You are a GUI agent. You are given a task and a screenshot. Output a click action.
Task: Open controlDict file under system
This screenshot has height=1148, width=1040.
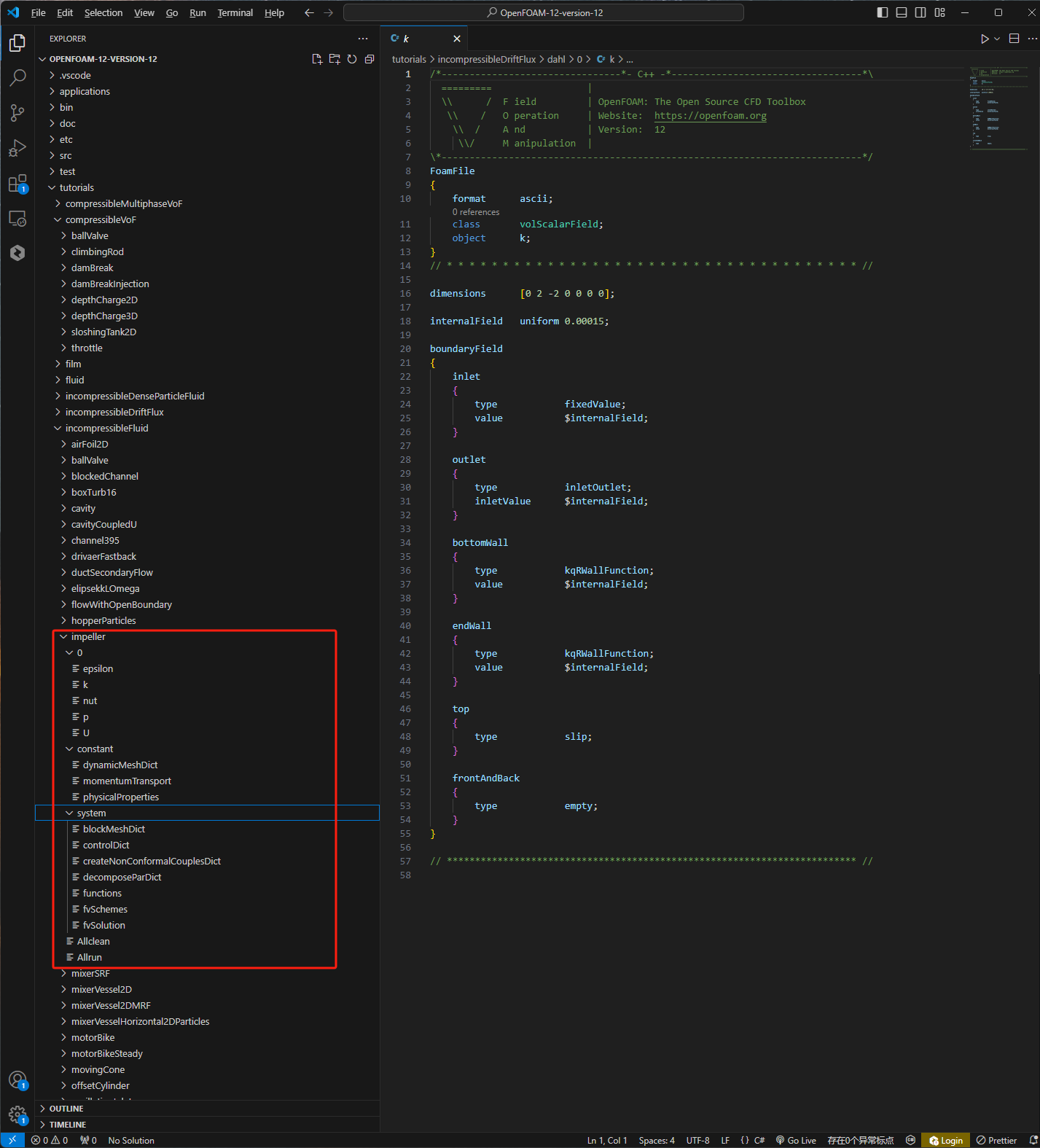106,846
